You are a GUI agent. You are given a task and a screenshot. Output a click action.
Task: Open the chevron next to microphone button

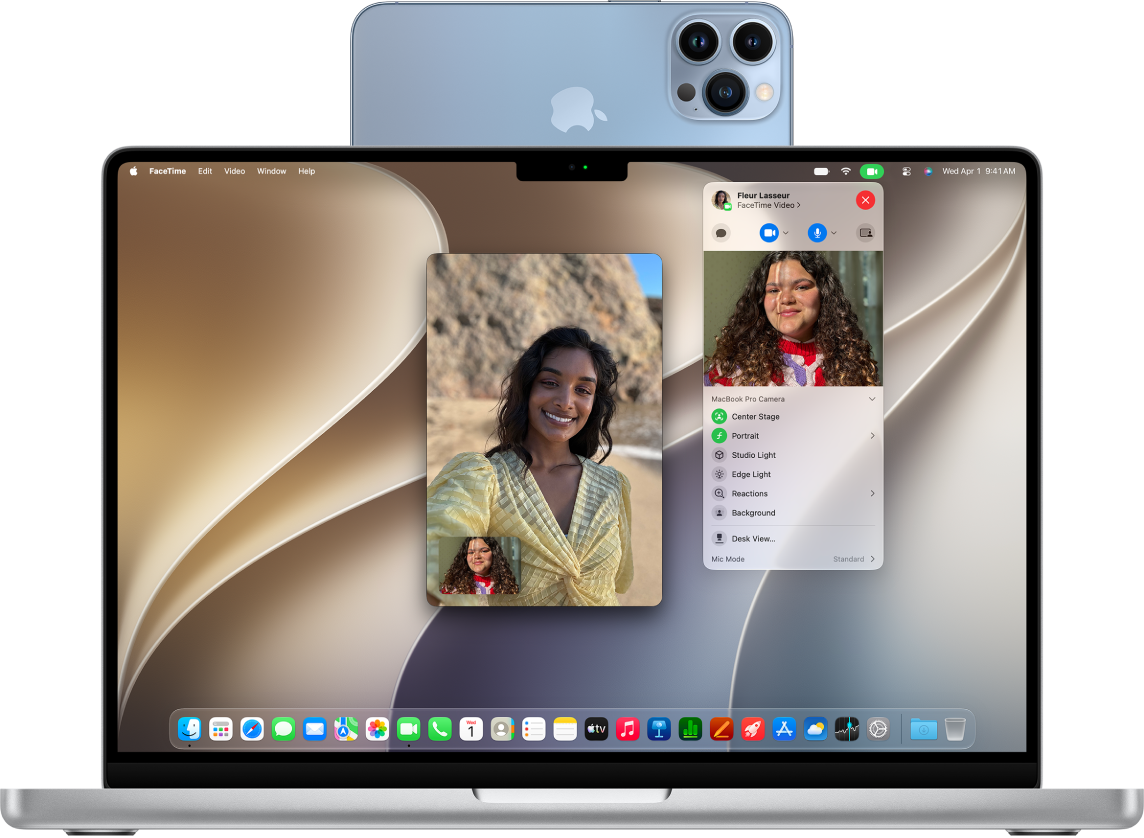834,233
